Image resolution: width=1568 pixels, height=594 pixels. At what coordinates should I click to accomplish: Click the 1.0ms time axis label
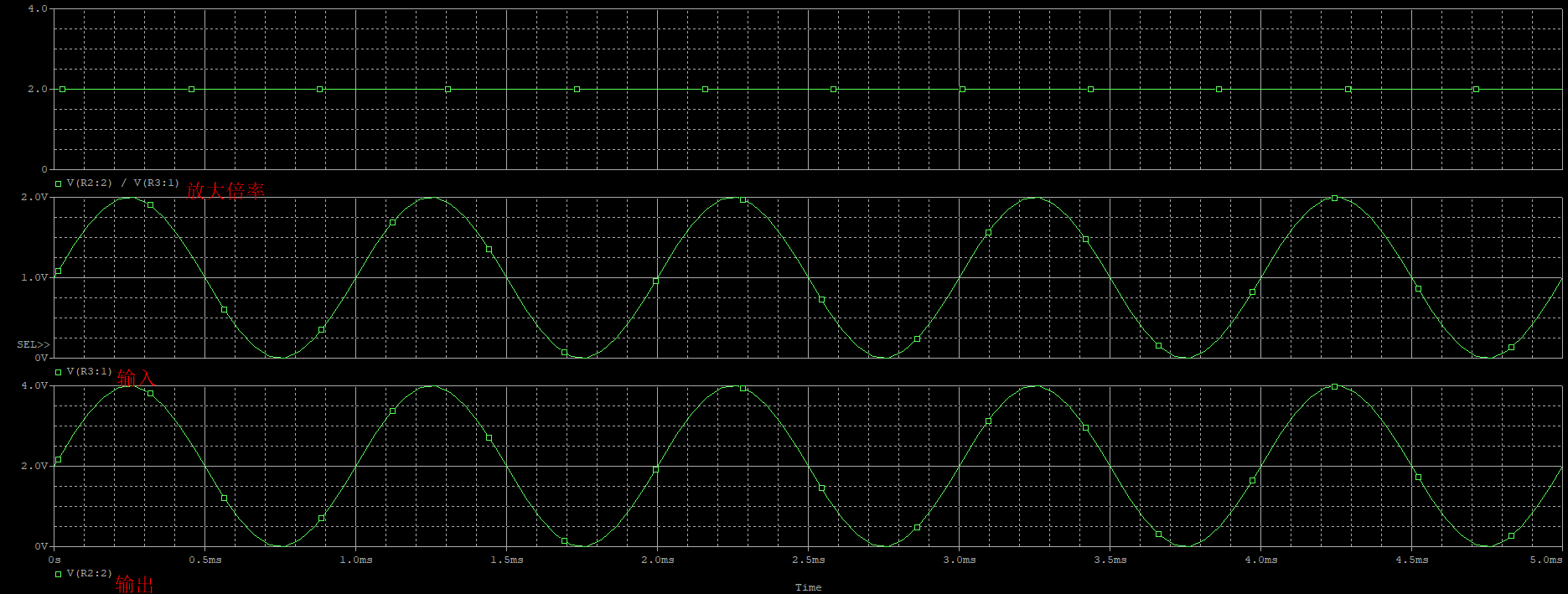pos(356,560)
